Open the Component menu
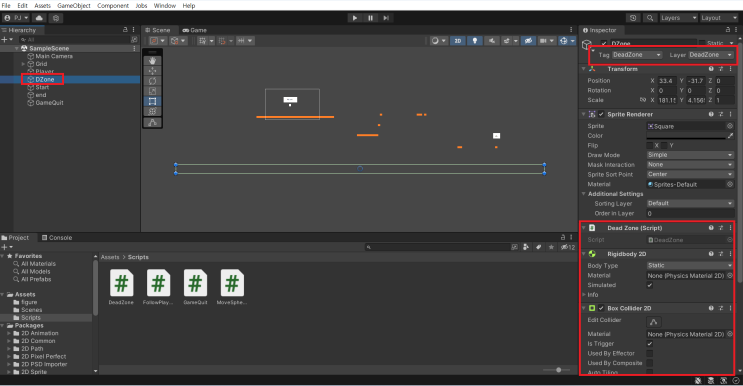The height and width of the screenshot is (386, 743). click(113, 6)
